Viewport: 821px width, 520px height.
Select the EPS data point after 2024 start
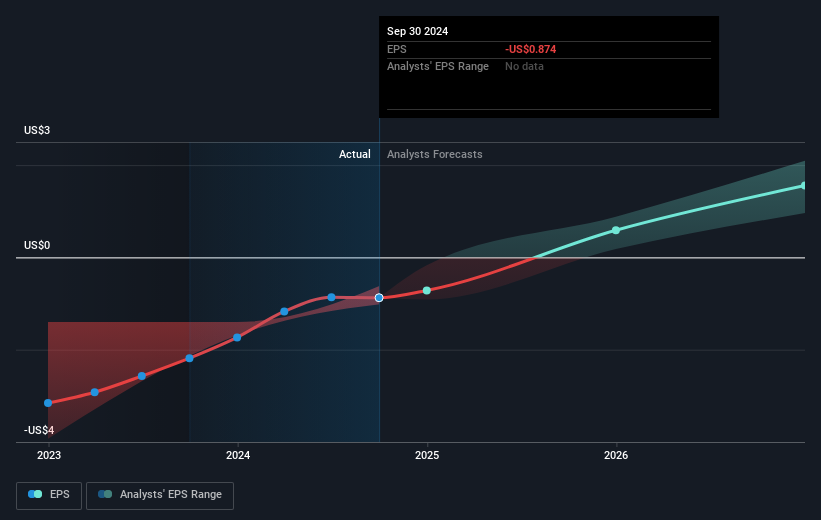tap(284, 311)
